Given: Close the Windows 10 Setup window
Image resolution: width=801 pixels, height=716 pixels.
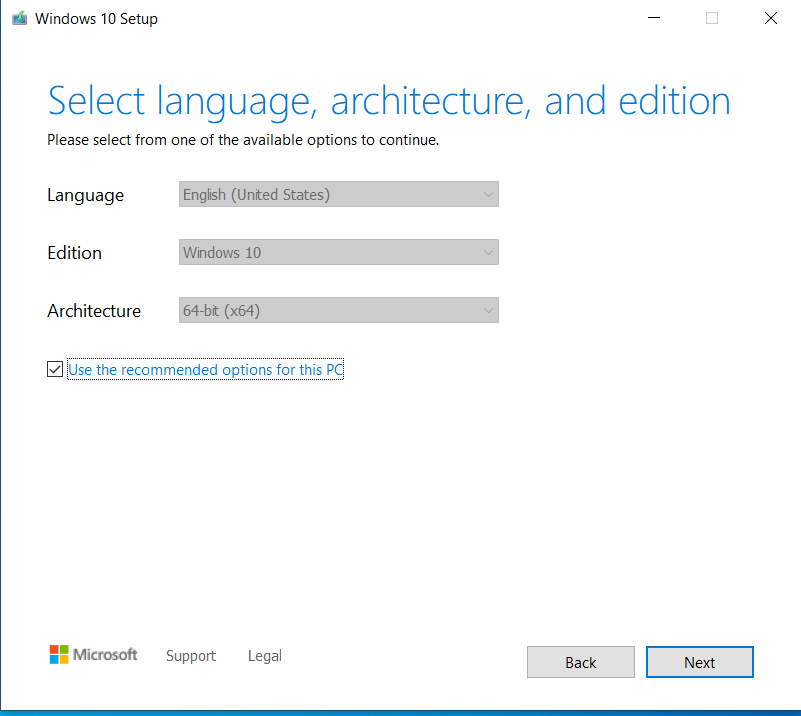Looking at the screenshot, I should coord(771,18).
